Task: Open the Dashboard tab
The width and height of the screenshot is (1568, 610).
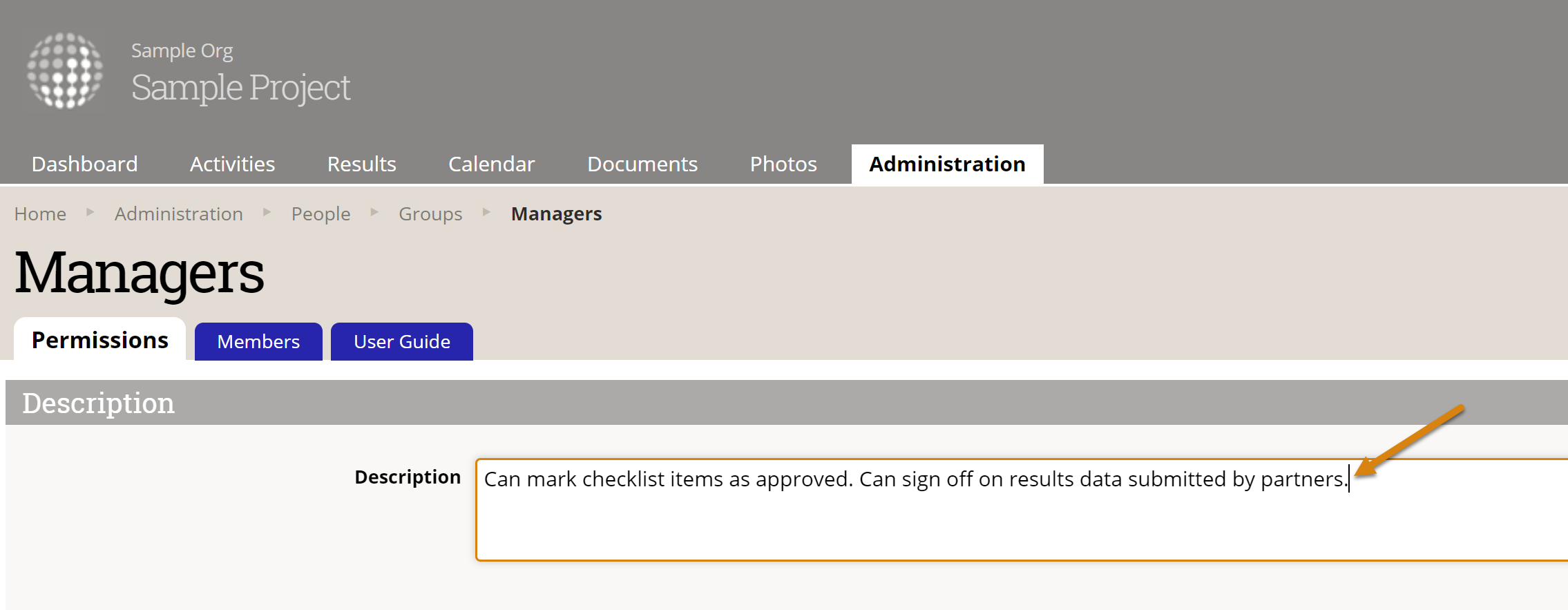Action: 84,164
